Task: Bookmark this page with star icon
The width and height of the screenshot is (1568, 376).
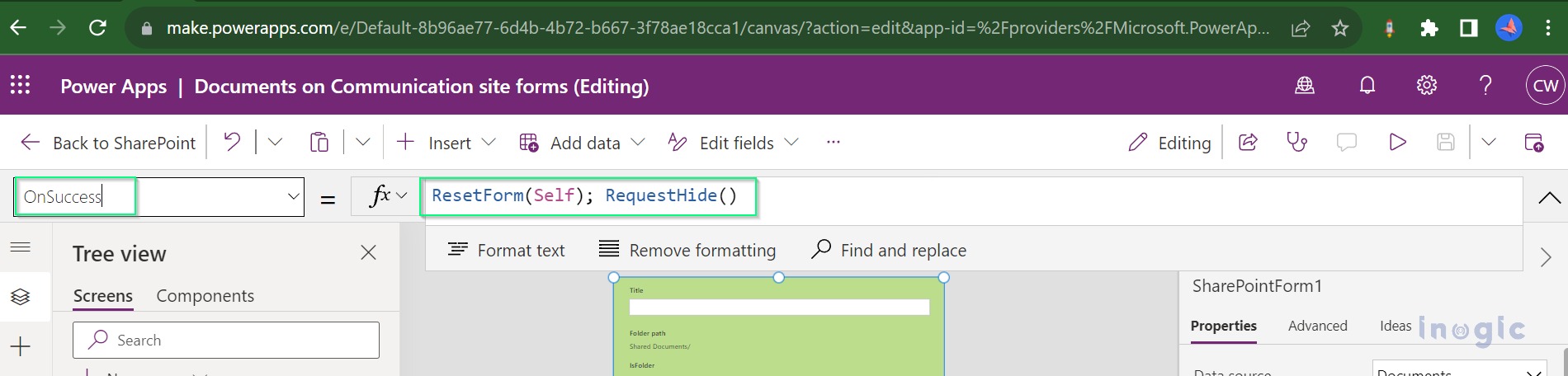Action: [1340, 29]
